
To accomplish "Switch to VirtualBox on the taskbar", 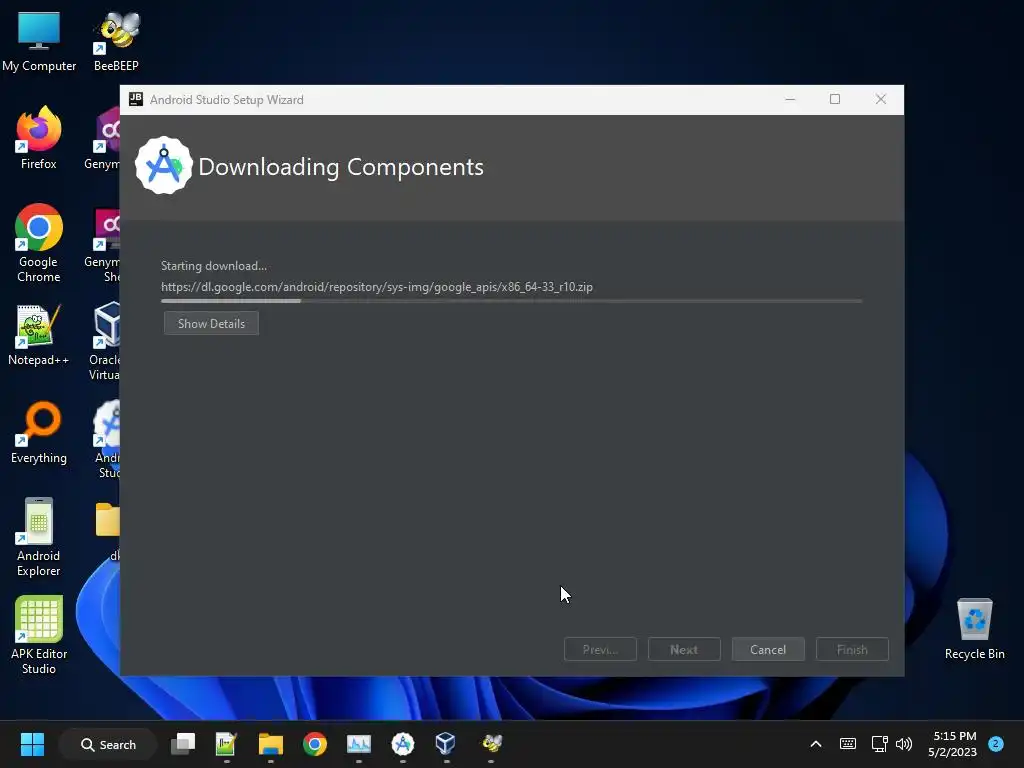I will click(x=446, y=744).
